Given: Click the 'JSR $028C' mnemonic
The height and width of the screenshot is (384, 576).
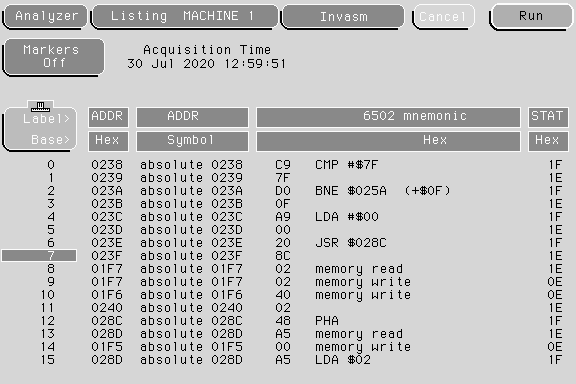Looking at the screenshot, I should (351, 243).
